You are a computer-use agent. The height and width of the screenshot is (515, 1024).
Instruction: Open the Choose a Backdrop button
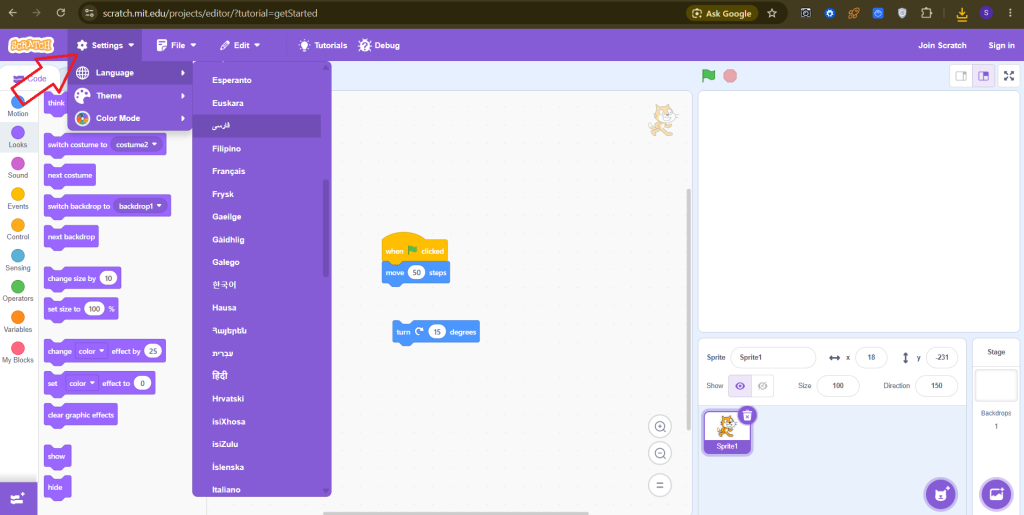point(997,494)
